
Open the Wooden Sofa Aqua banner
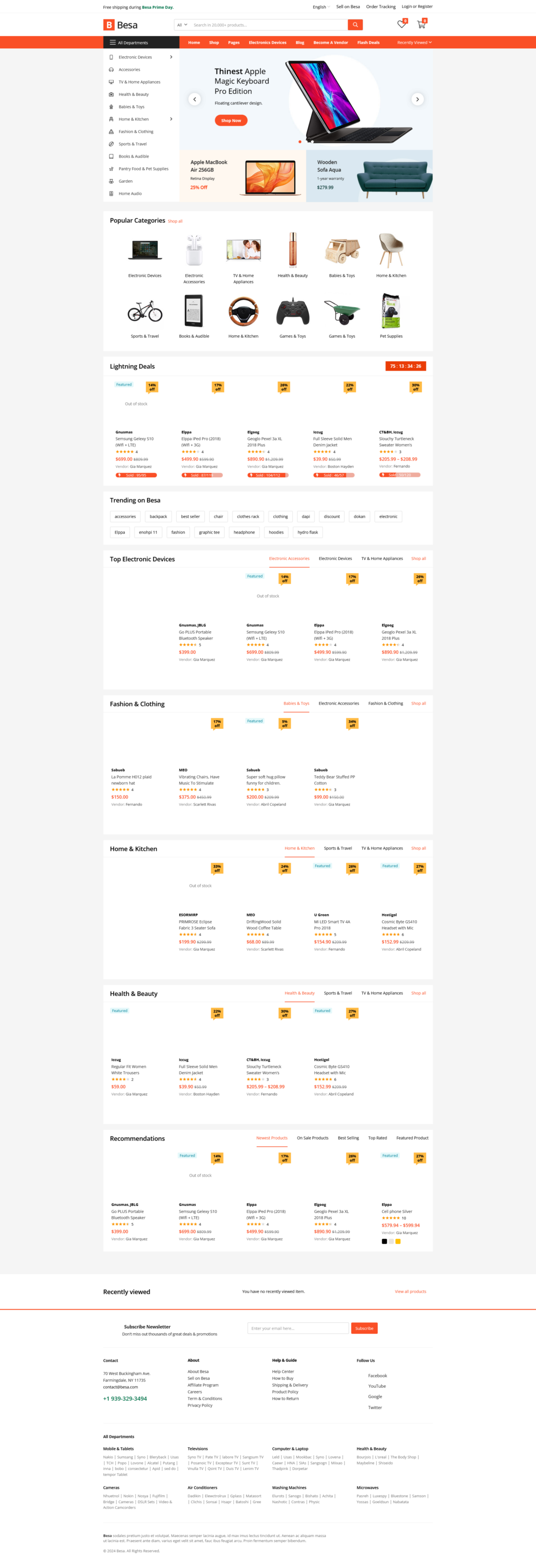[x=370, y=176]
